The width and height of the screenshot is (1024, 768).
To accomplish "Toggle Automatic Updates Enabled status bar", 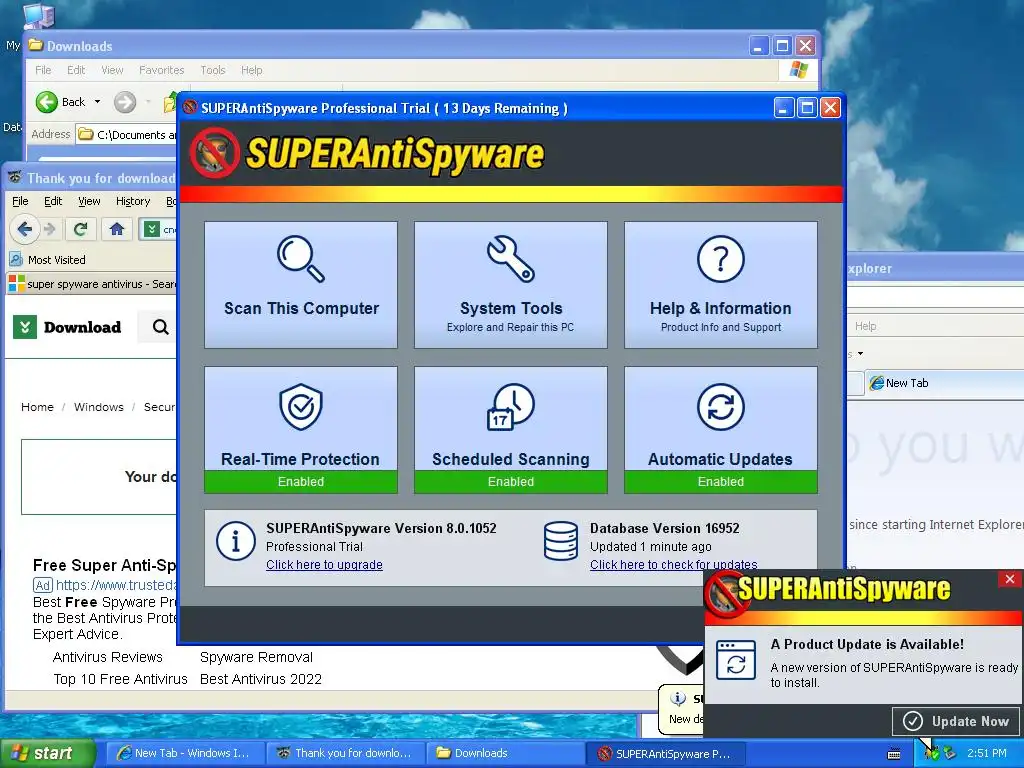I will [x=720, y=481].
